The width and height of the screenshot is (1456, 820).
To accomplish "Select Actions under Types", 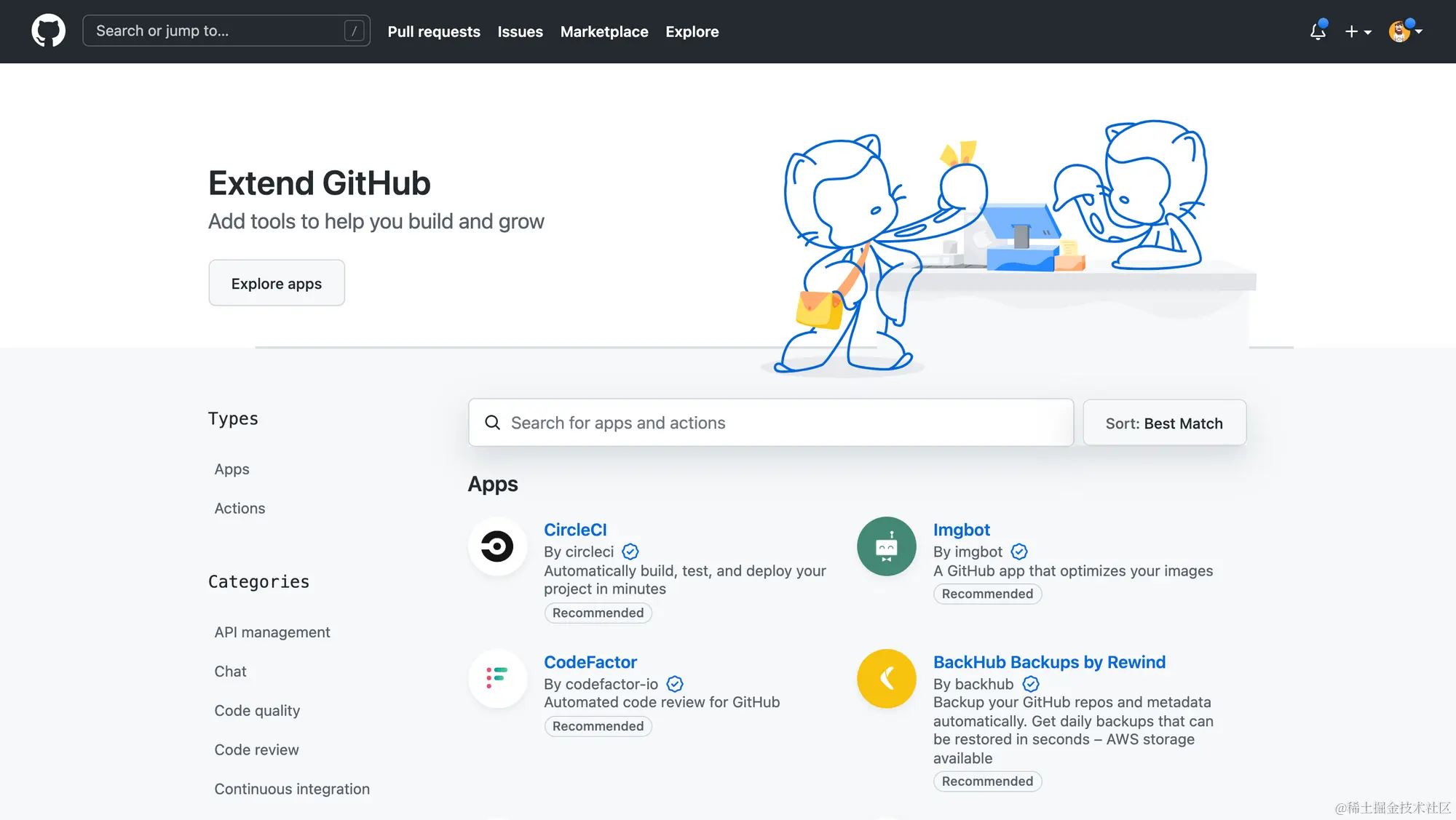I will (240, 508).
